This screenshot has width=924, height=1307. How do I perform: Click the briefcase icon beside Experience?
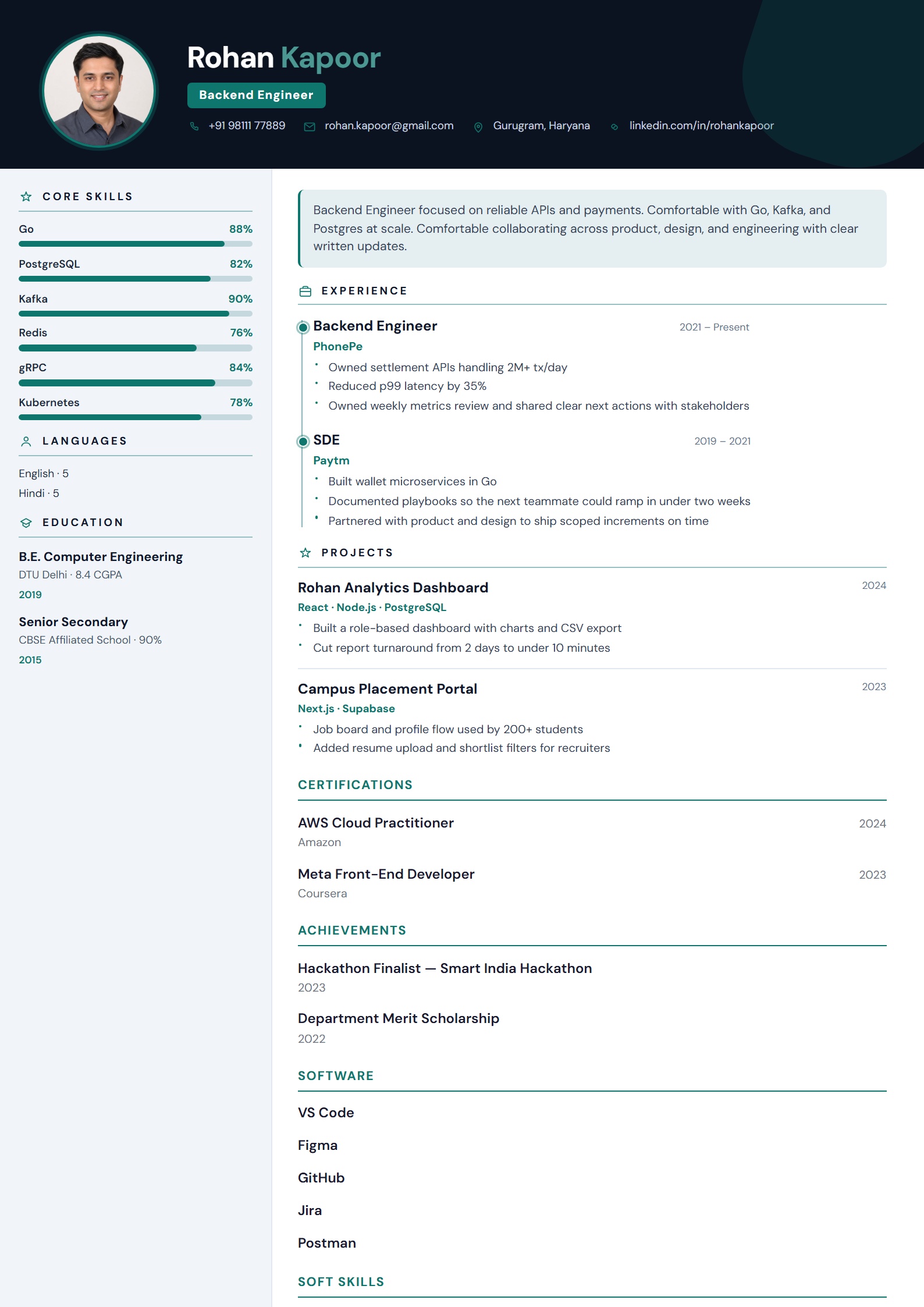pos(305,291)
